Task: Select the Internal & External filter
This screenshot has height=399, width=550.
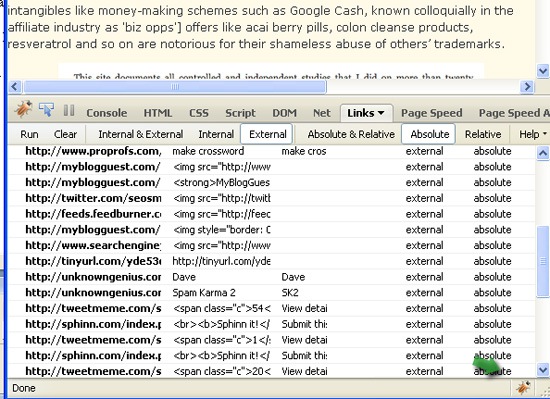Action: tap(141, 134)
